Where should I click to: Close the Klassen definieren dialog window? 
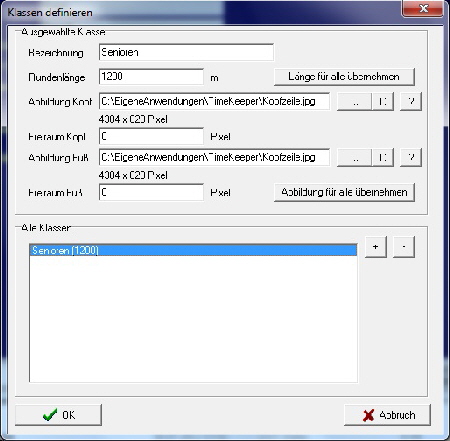pos(423,8)
